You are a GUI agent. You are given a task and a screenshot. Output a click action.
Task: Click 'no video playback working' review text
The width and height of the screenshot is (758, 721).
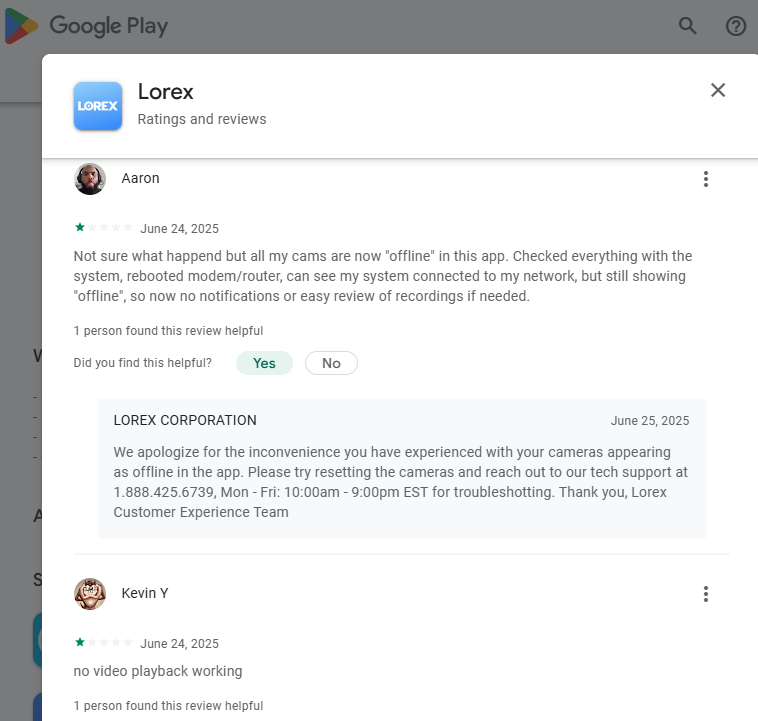click(x=158, y=671)
